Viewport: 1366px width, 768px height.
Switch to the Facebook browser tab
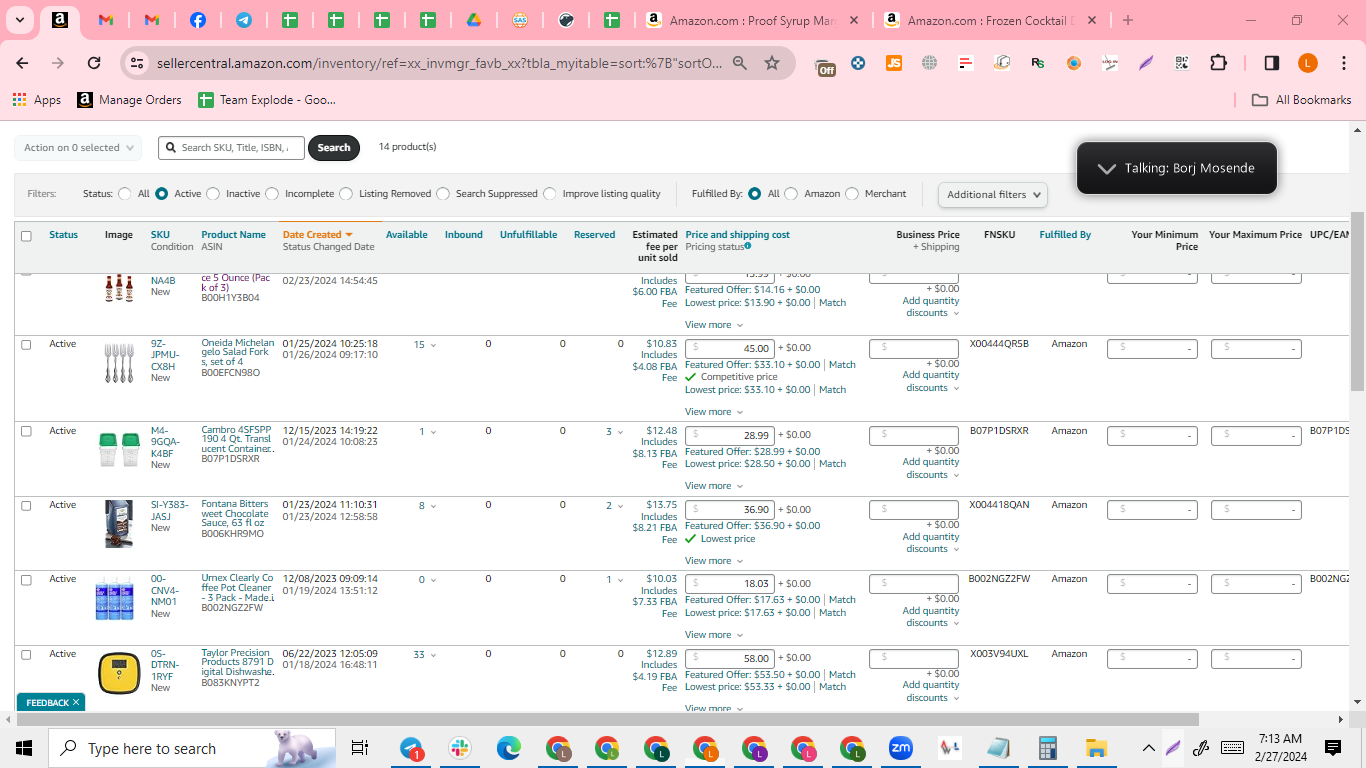coord(198,20)
